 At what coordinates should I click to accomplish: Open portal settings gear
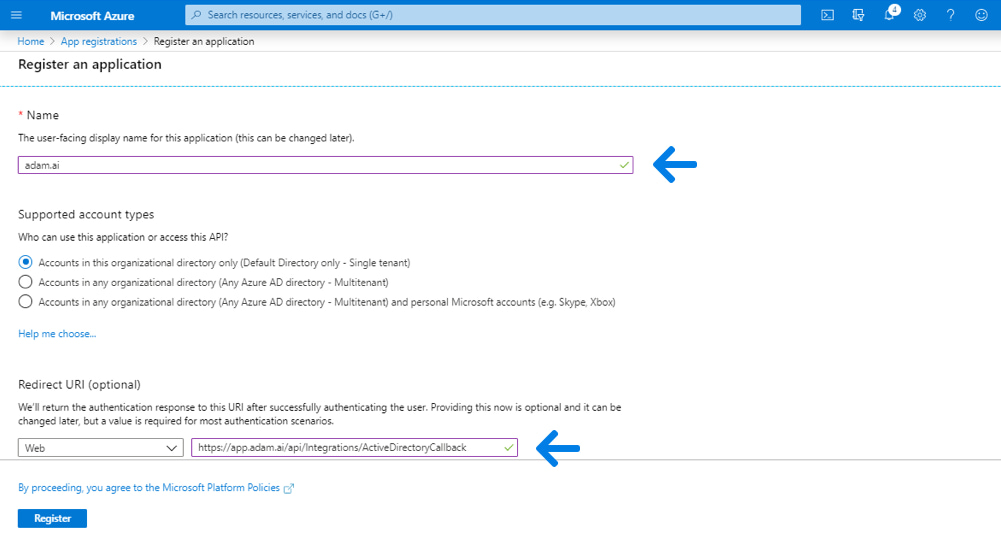[x=919, y=15]
